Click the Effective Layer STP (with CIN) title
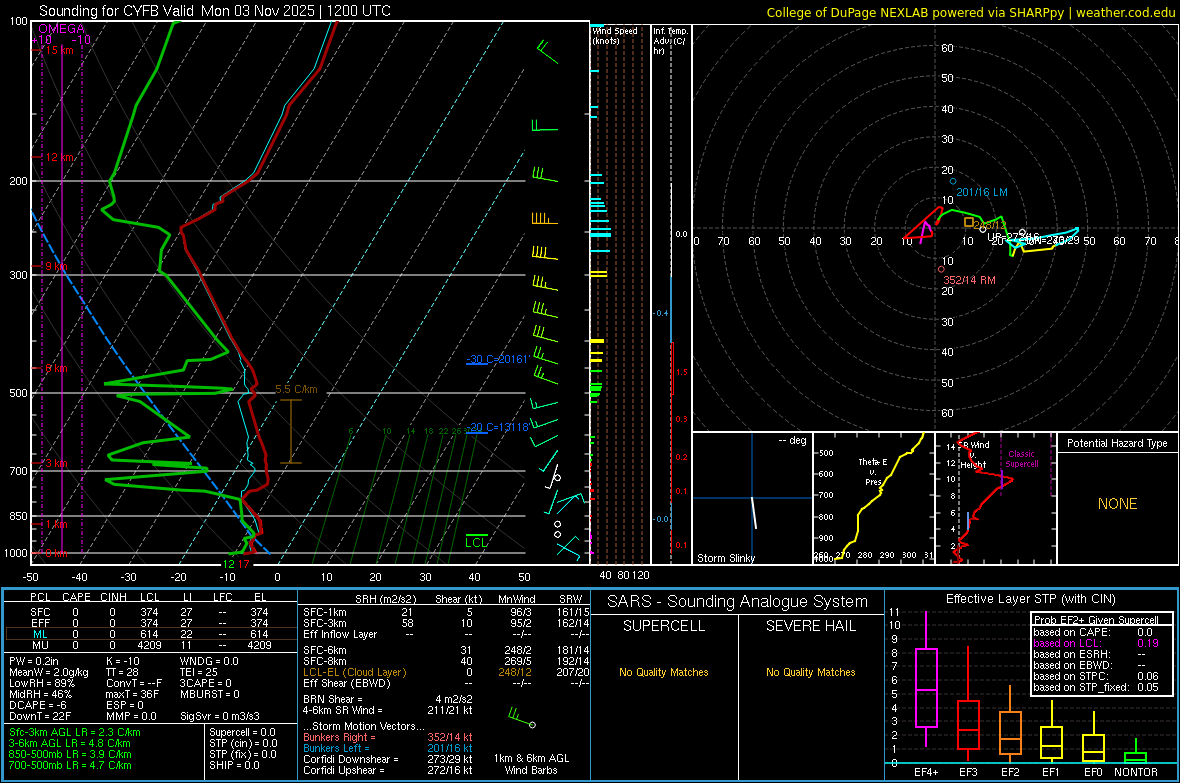Image resolution: width=1180 pixels, height=783 pixels. point(1031,599)
